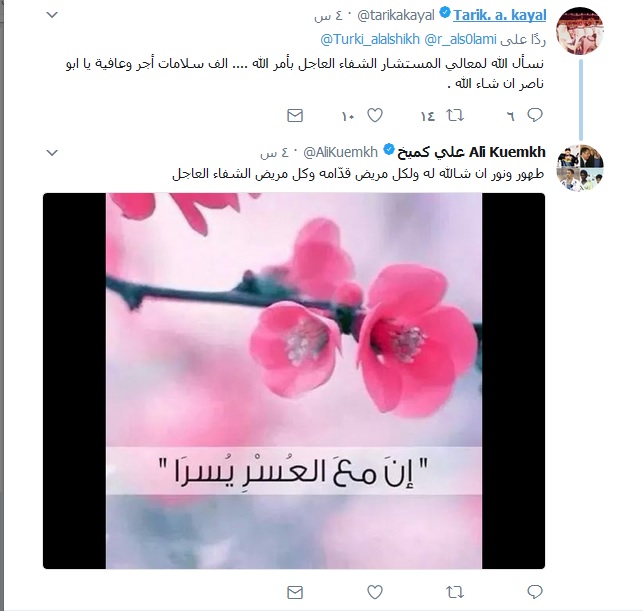Open timestamp on Ali Kuemkh's tweet

tap(275, 153)
